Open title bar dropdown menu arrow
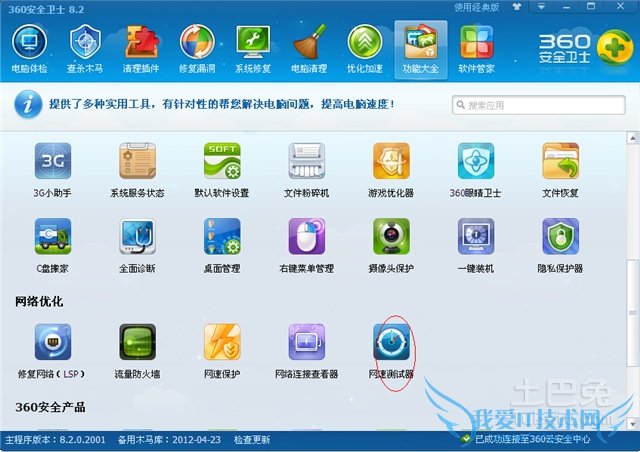 [541, 7]
